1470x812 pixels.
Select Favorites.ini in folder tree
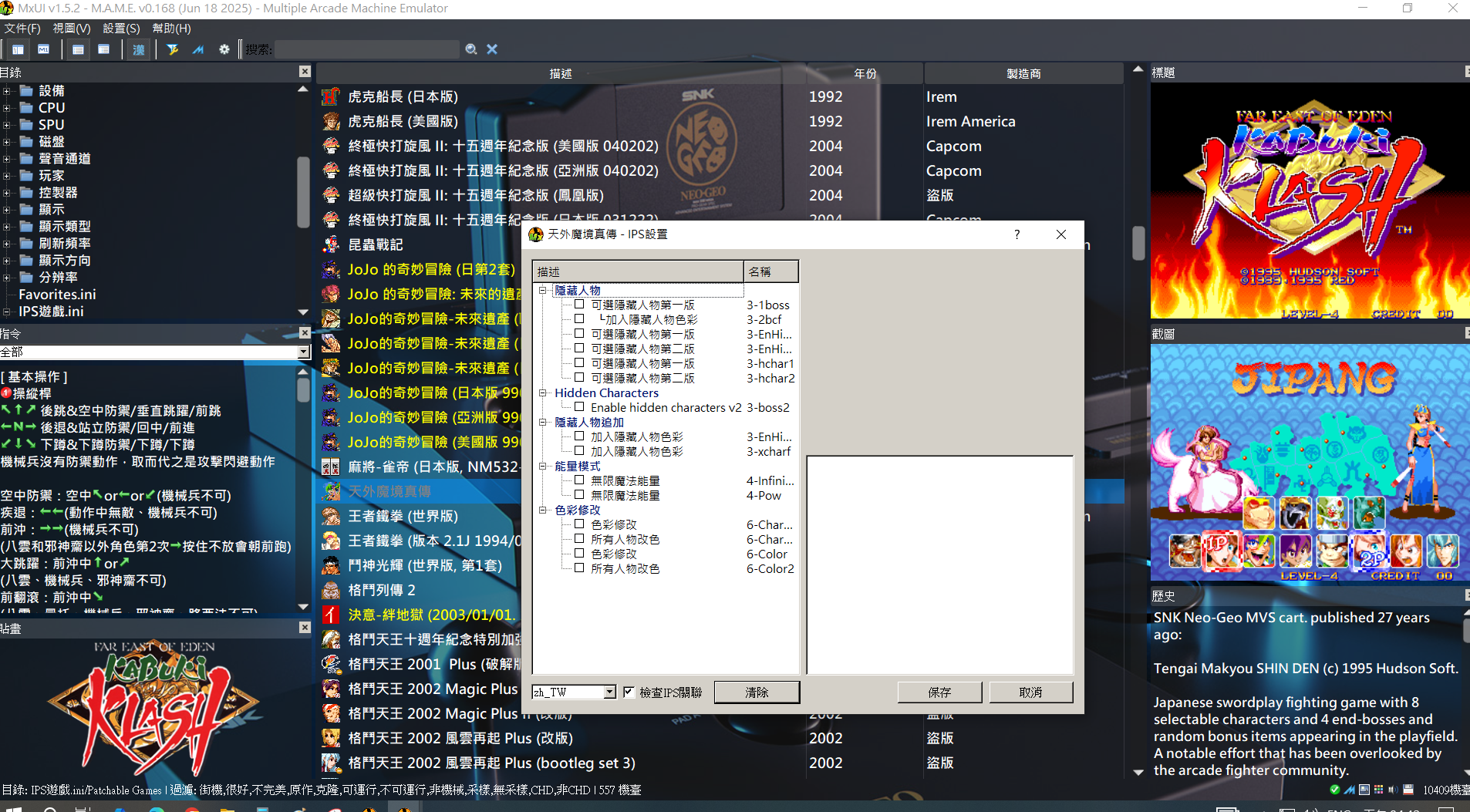(x=57, y=295)
